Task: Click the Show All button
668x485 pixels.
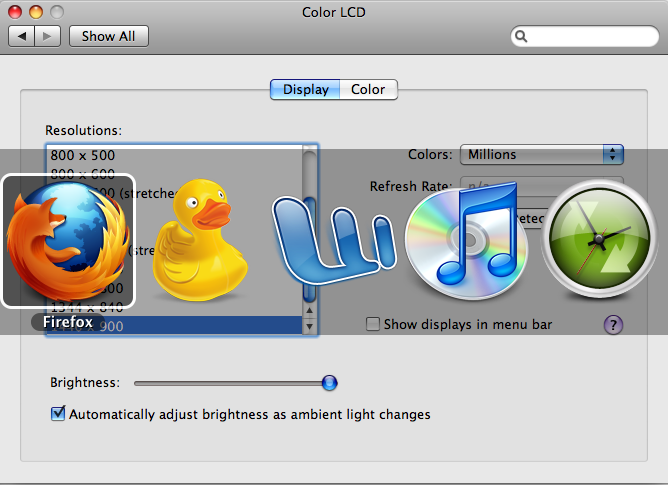Action: 109,36
